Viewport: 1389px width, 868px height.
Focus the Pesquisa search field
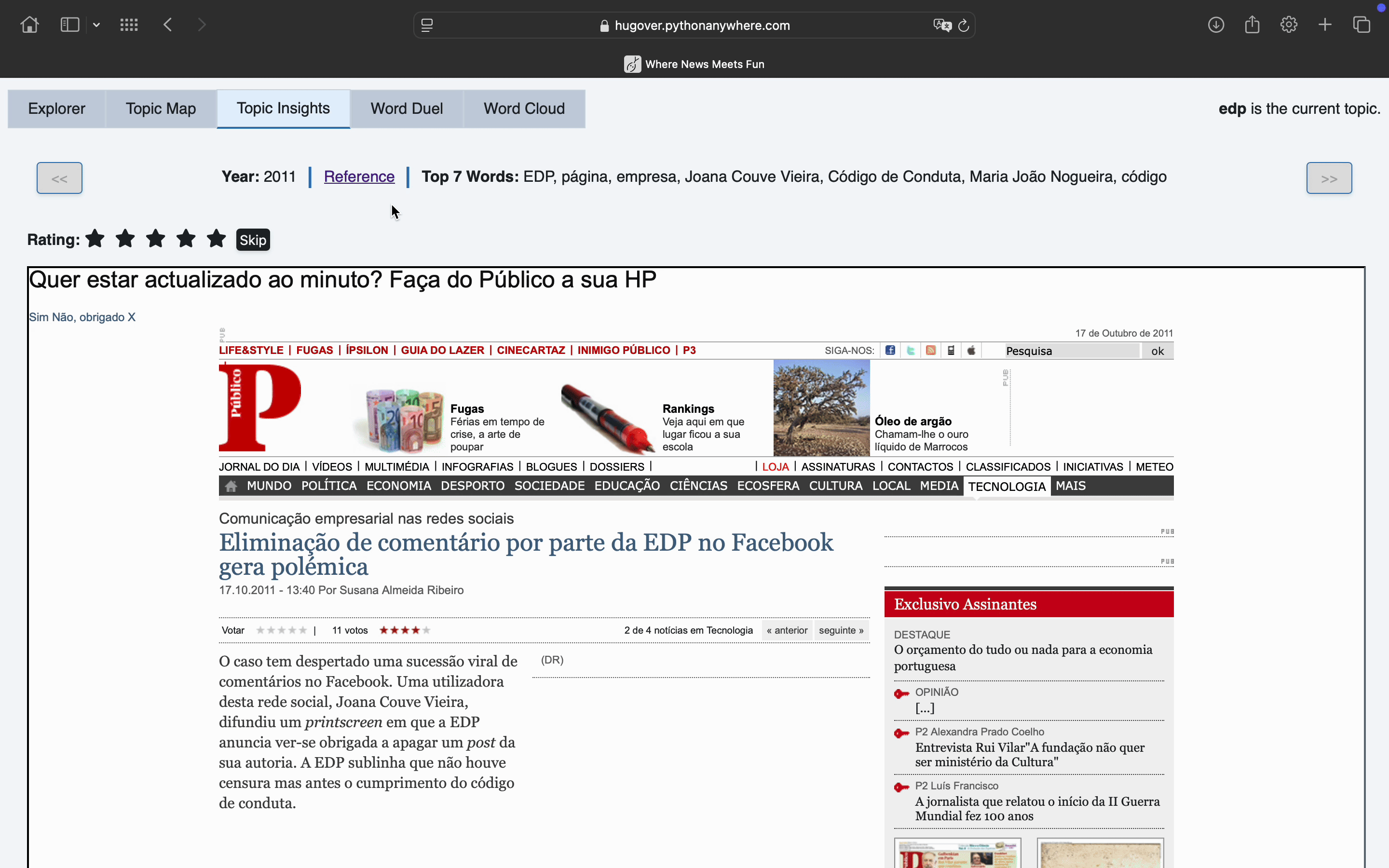(x=1071, y=351)
